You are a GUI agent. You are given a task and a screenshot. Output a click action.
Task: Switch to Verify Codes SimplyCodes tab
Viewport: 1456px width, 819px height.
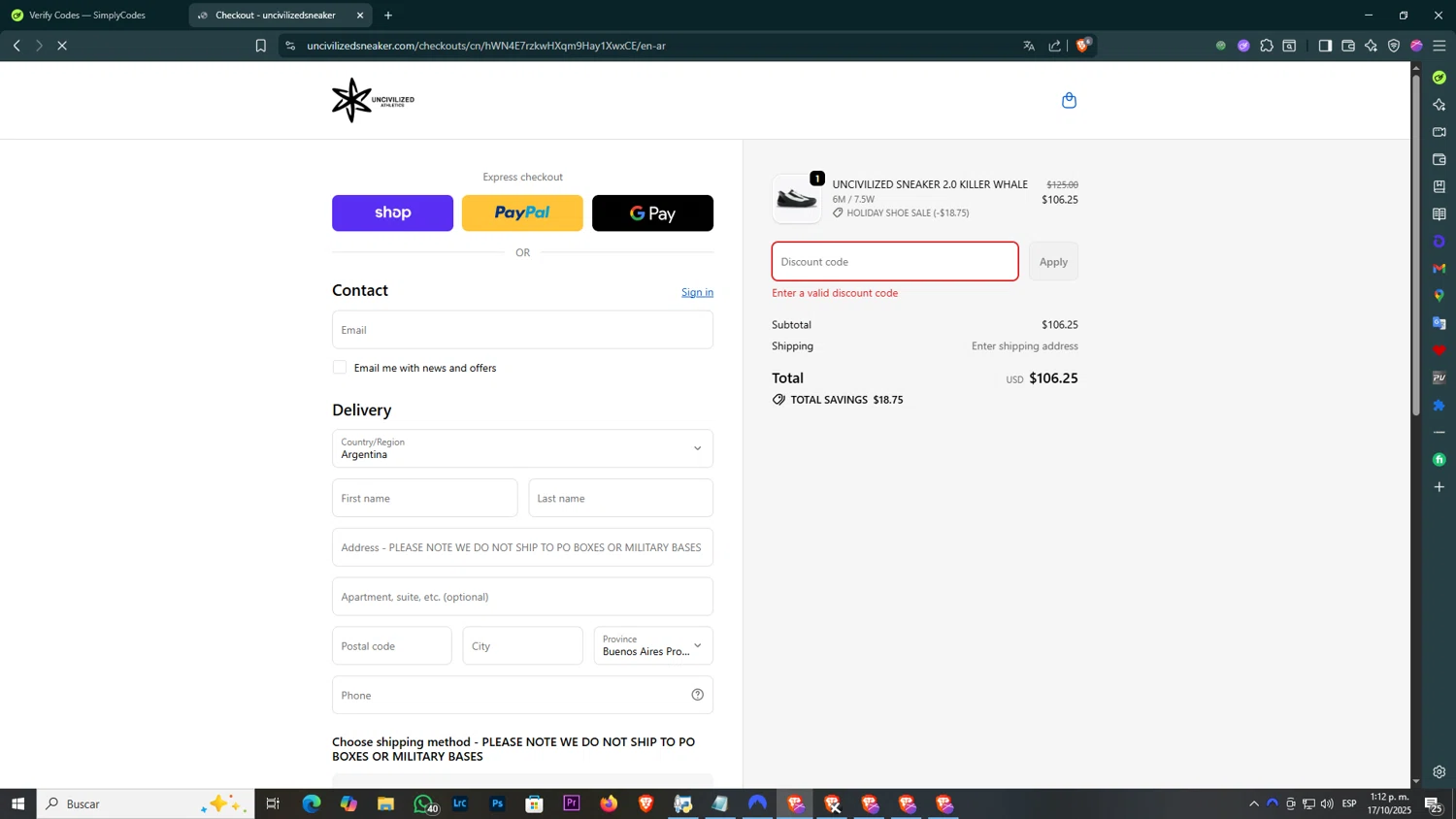93,15
